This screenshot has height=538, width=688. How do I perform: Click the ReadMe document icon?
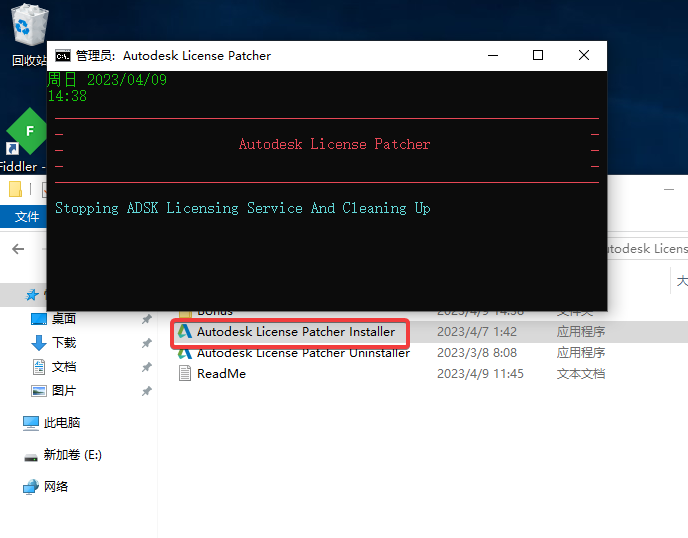click(185, 373)
